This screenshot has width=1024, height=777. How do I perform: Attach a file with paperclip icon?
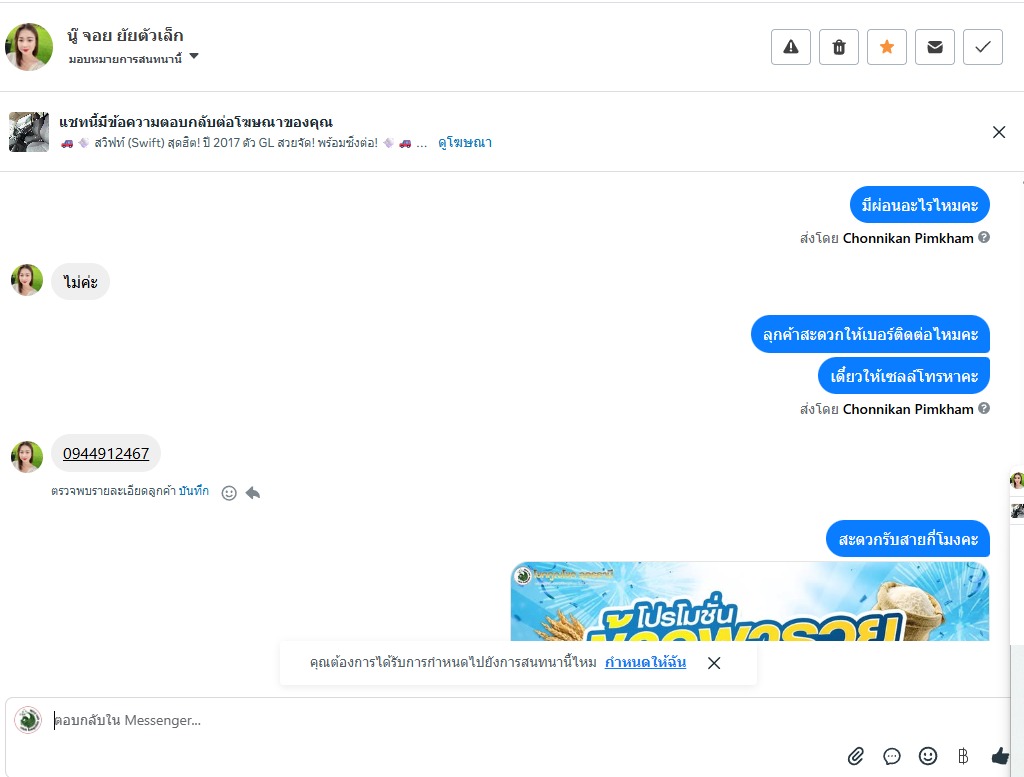856,756
